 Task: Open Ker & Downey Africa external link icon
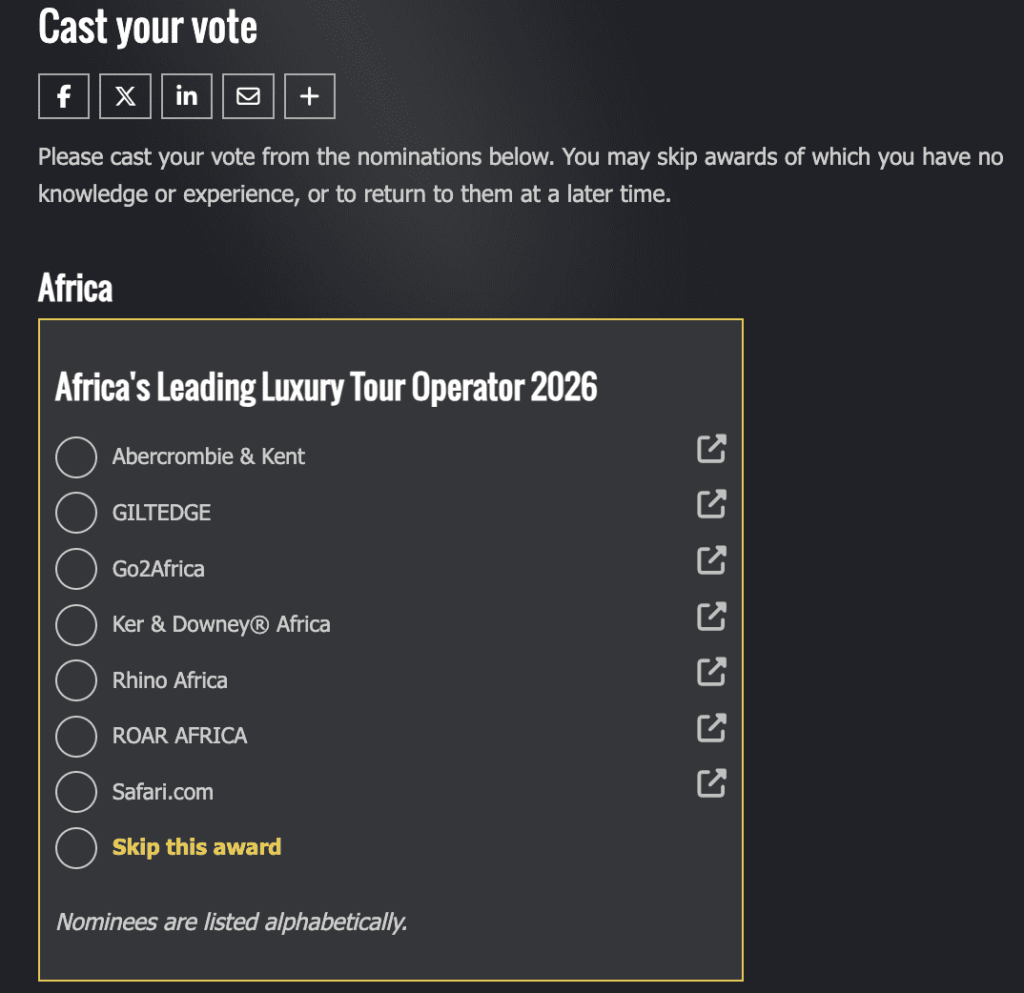[x=711, y=617]
